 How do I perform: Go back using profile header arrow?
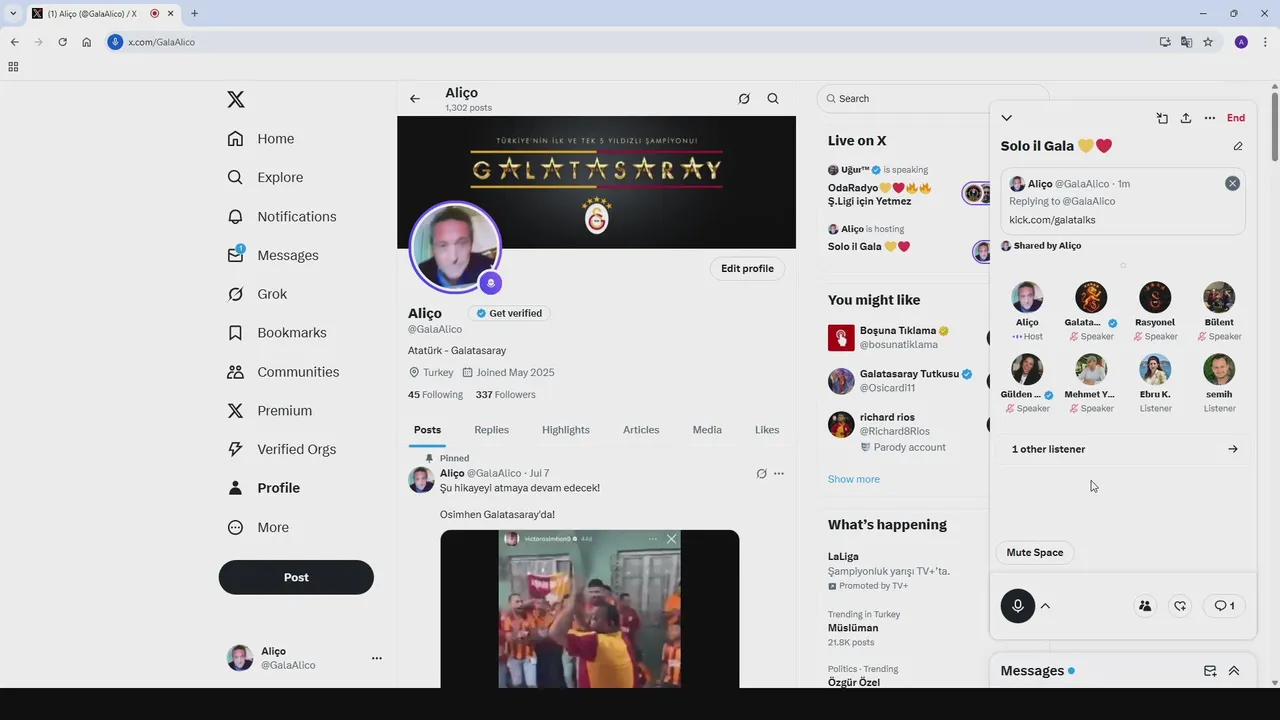click(415, 99)
